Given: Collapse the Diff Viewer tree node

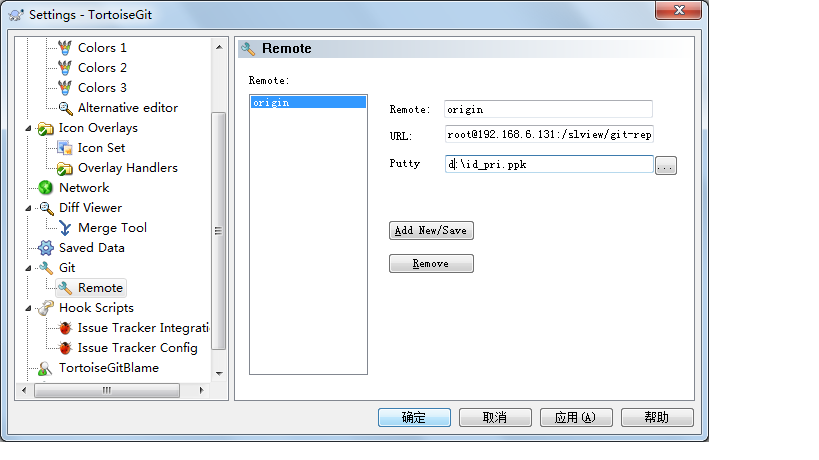Looking at the screenshot, I should tap(29, 208).
